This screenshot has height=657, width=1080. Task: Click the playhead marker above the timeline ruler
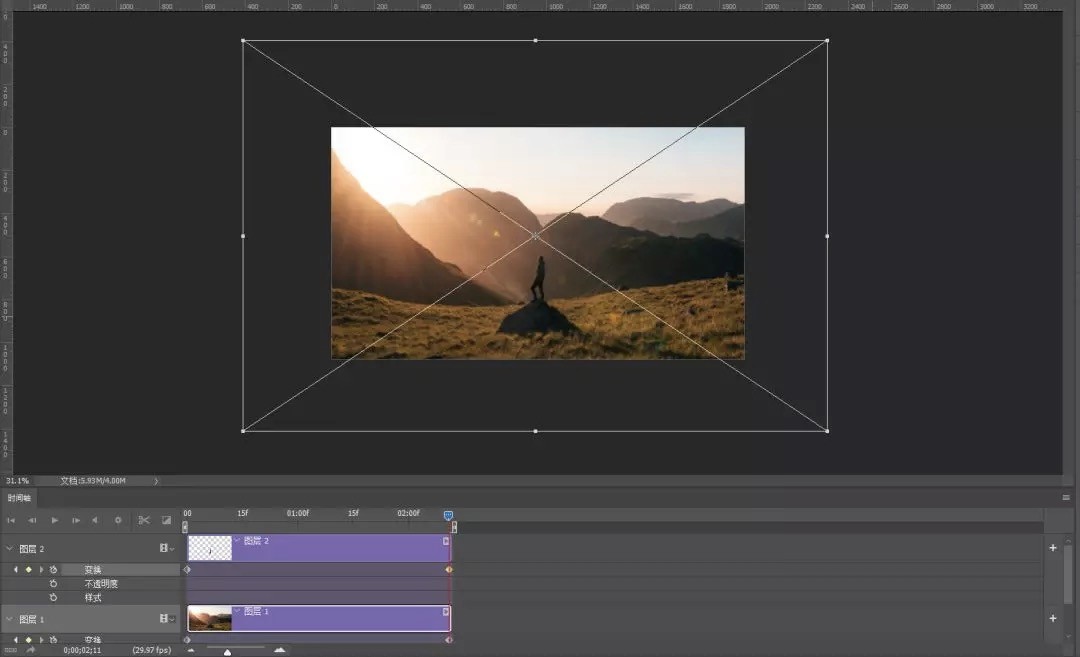click(x=448, y=514)
